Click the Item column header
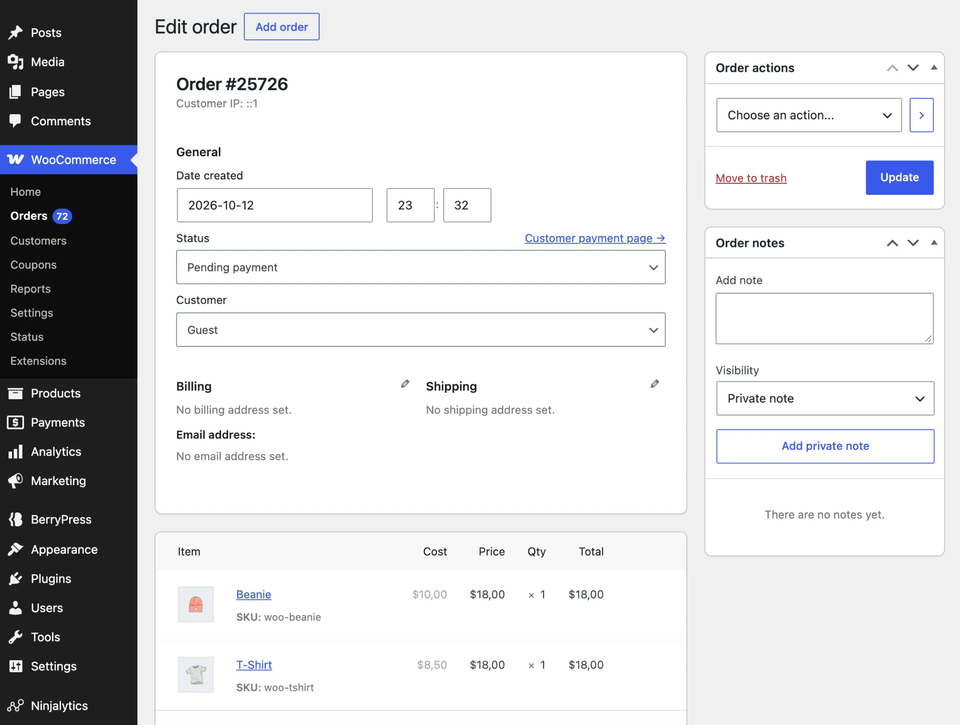Screen dimensions: 960x725 click(x=189, y=552)
